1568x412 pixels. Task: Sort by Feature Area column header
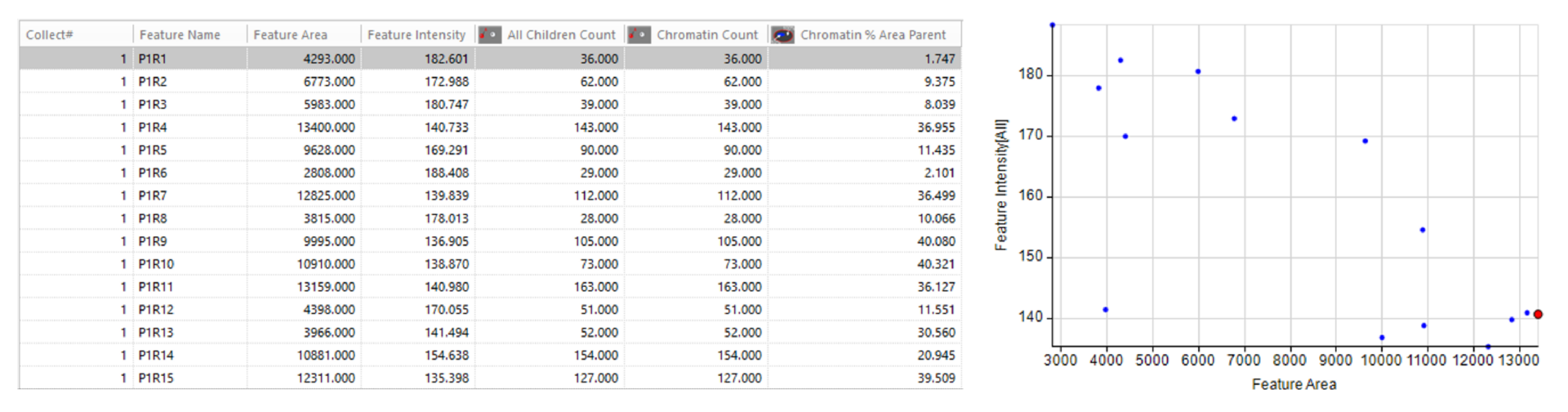pyautogui.click(x=290, y=34)
